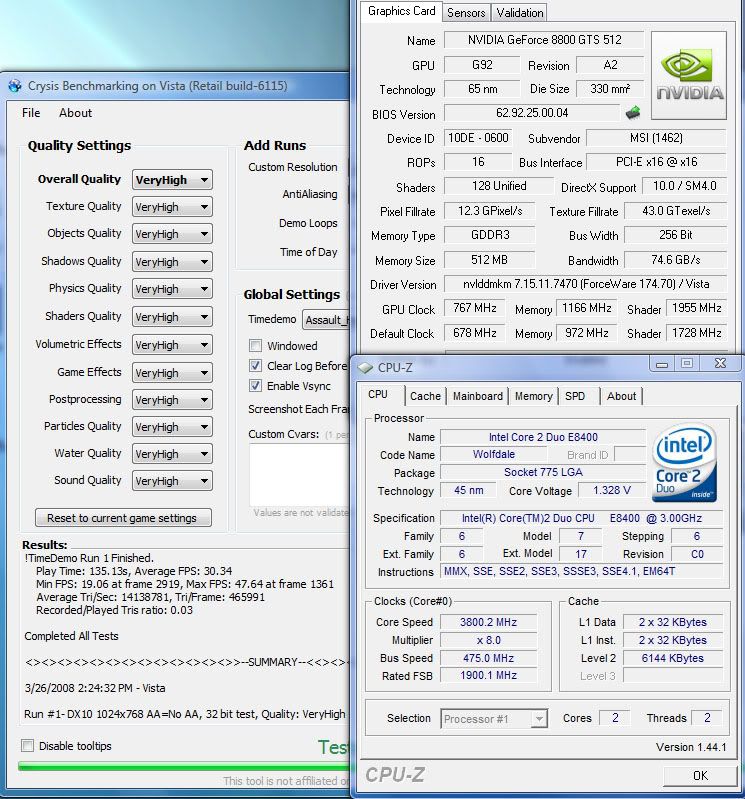Open the Shadows Quality dropdown
This screenshot has width=745, height=799.
point(172,262)
